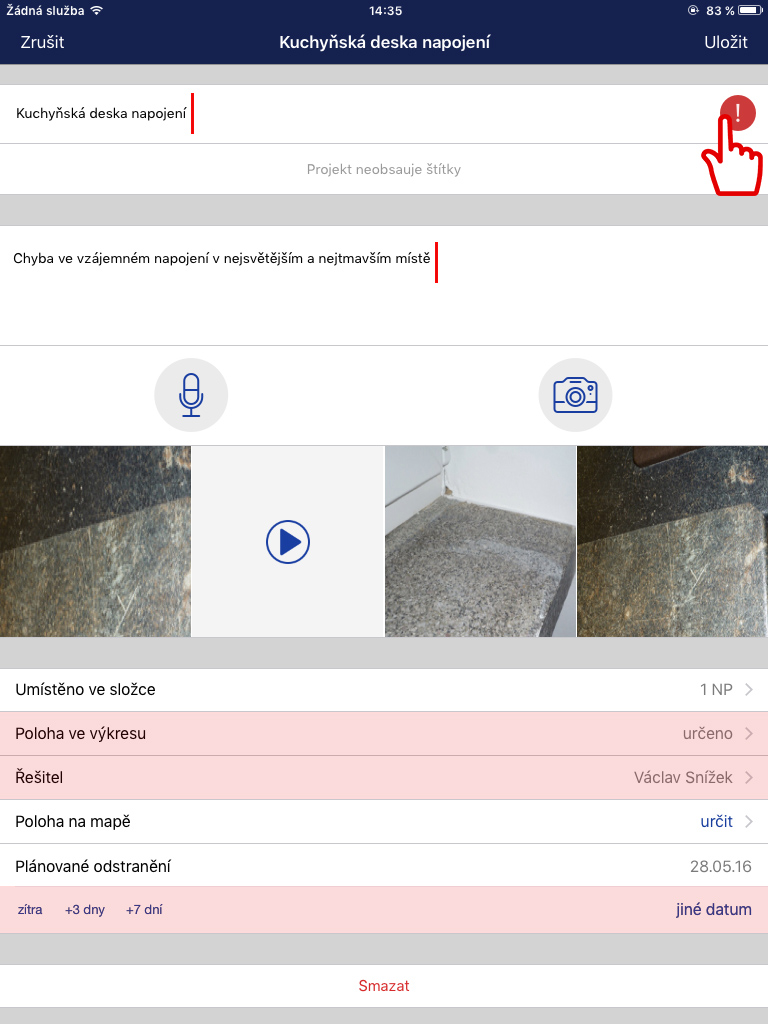Open the last dark countertop photo thumbnail

tap(673, 541)
